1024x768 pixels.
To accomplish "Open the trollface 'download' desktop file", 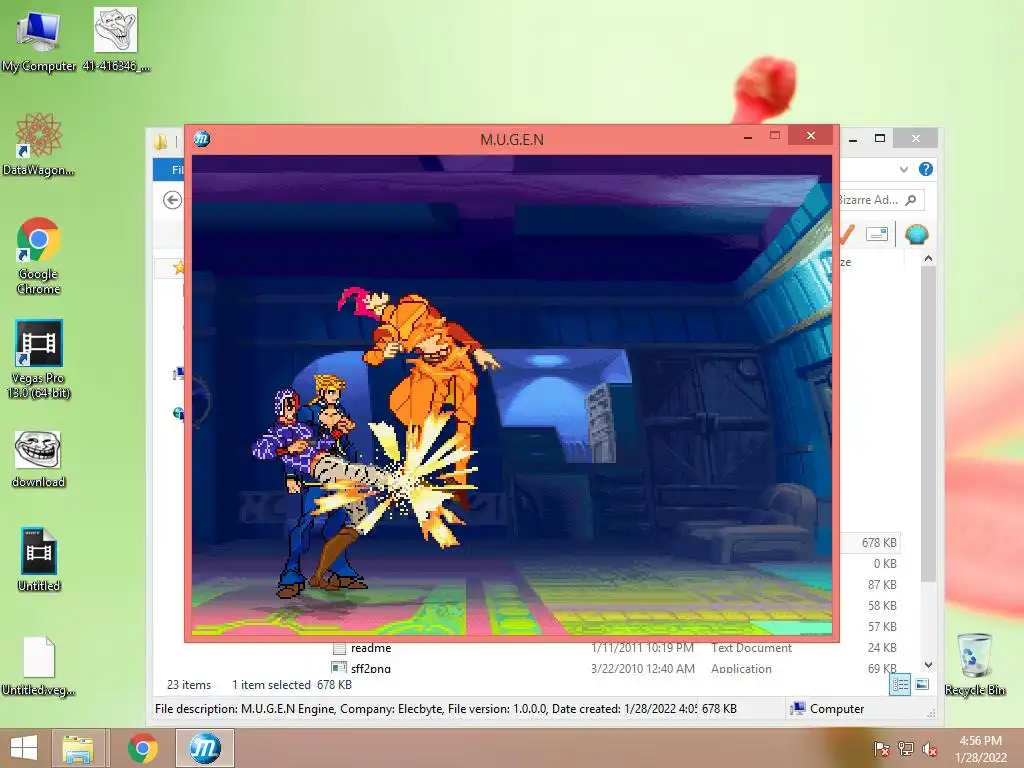I will pyautogui.click(x=38, y=459).
